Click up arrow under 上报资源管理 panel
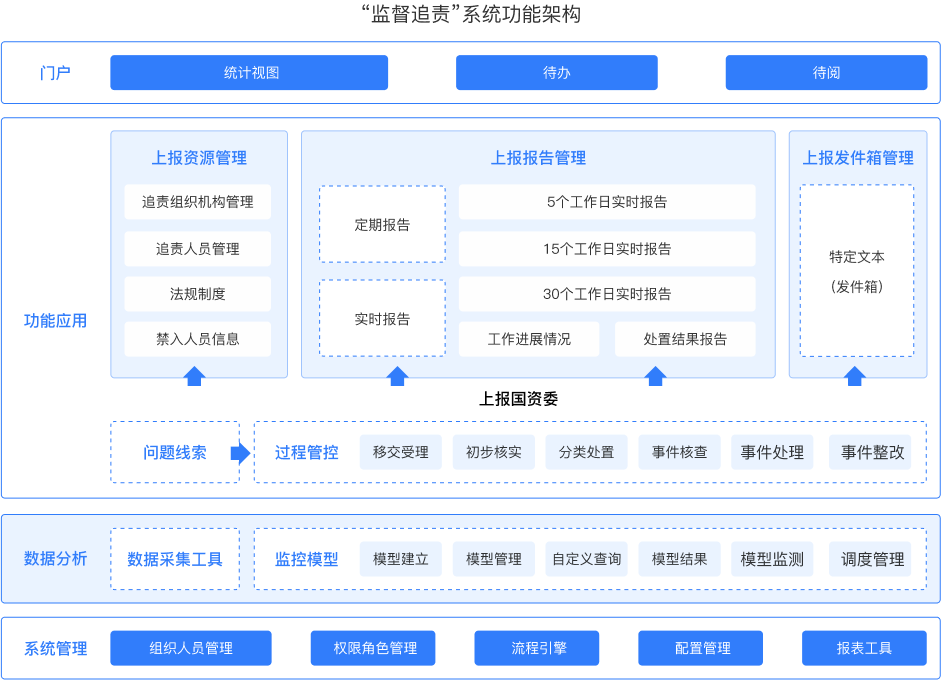 (194, 376)
